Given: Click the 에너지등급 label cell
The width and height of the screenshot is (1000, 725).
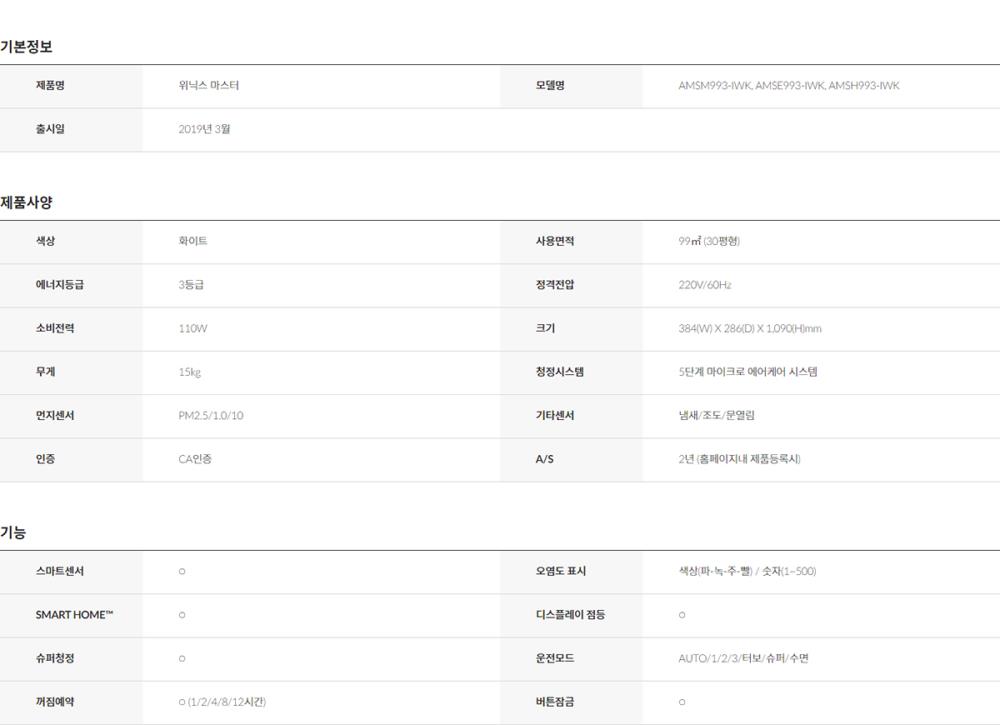Looking at the screenshot, I should tap(60, 285).
